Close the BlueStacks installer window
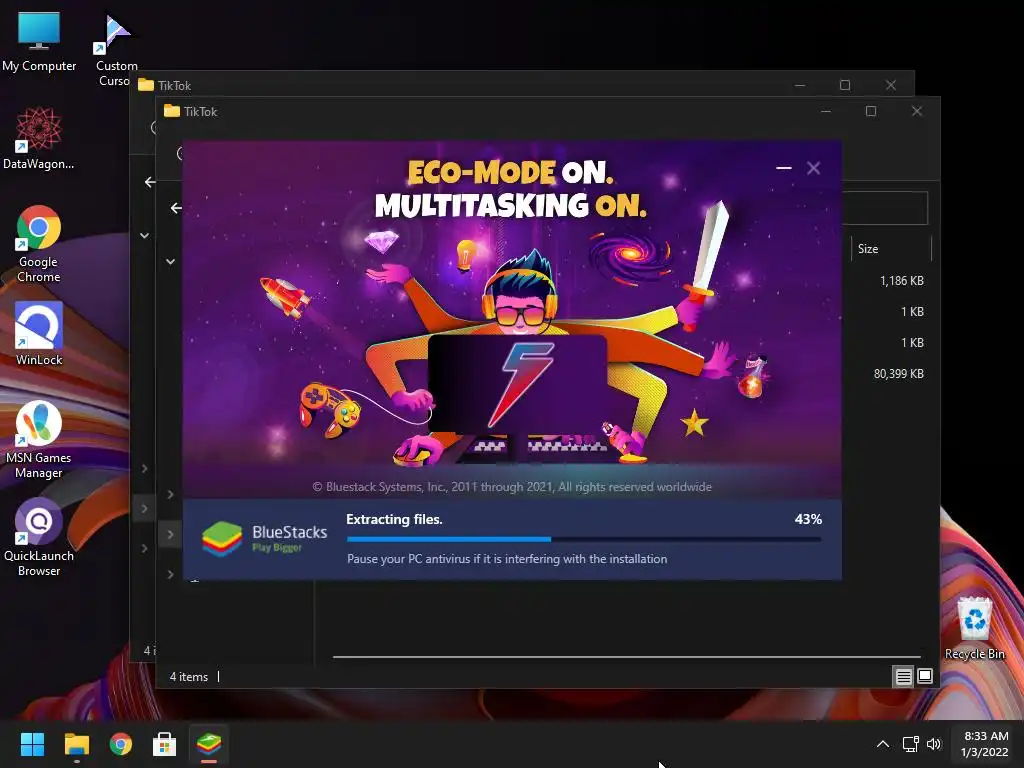 pyautogui.click(x=813, y=168)
